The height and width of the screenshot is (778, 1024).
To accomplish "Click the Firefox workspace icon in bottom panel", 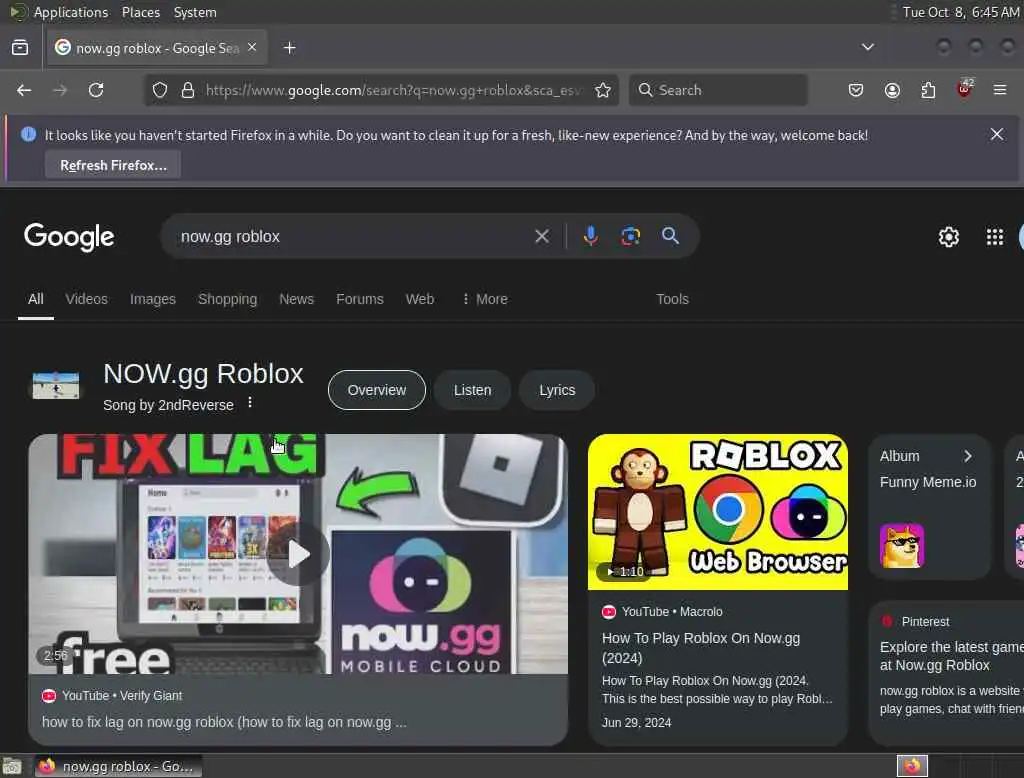I will point(912,766).
